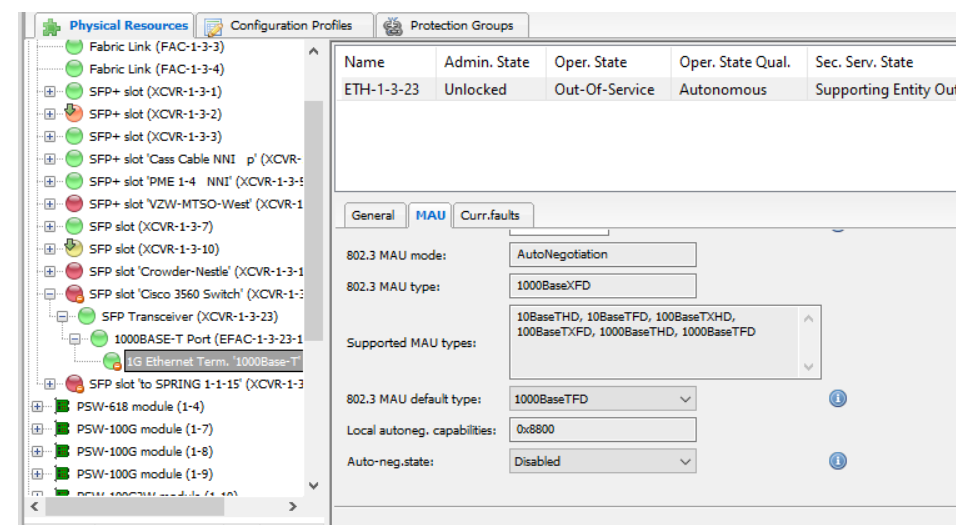Viewport: 967px width, 532px height.
Task: Click green status icon of Fabric Link FAC-1-3-4
Action: (74, 68)
